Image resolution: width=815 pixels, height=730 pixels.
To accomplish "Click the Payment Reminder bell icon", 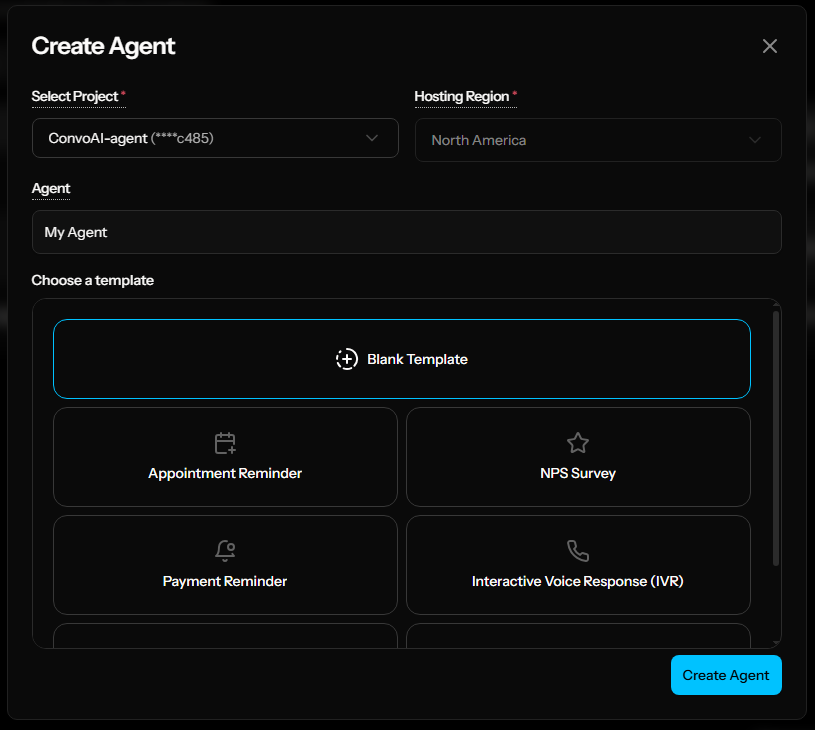I will (x=225, y=551).
